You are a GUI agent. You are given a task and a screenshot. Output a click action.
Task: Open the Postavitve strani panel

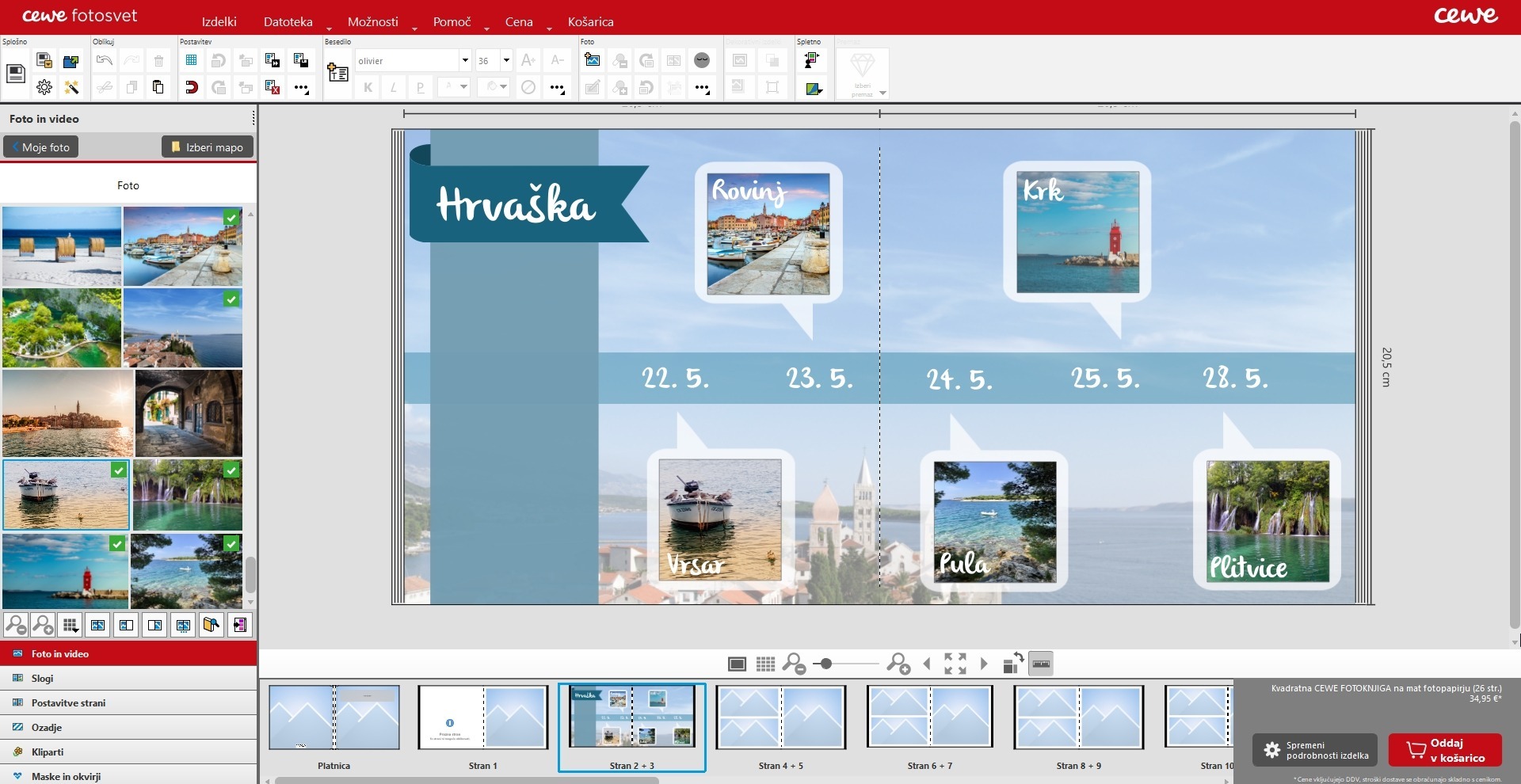pos(128,703)
